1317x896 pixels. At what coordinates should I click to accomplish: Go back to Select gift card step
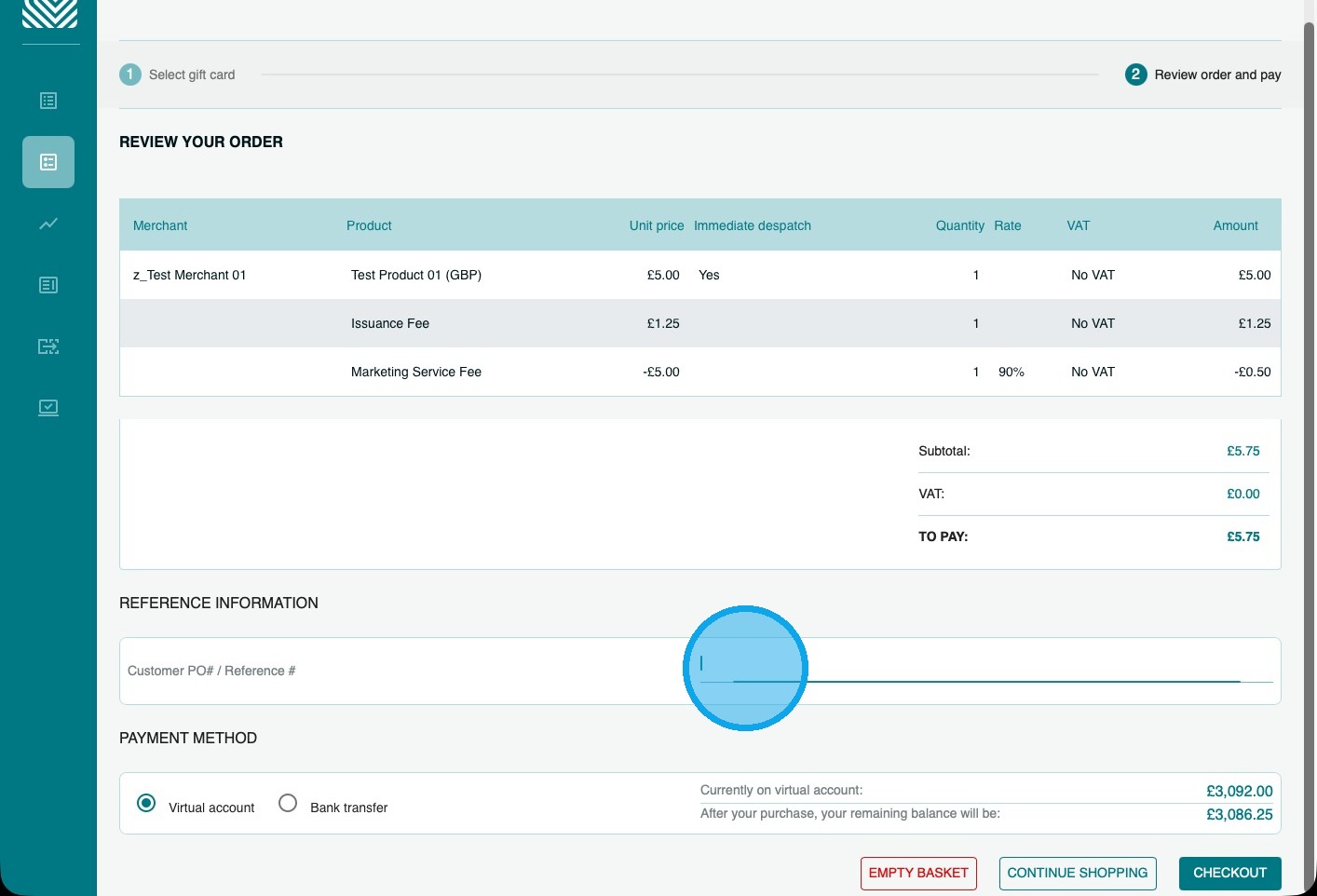coord(192,75)
